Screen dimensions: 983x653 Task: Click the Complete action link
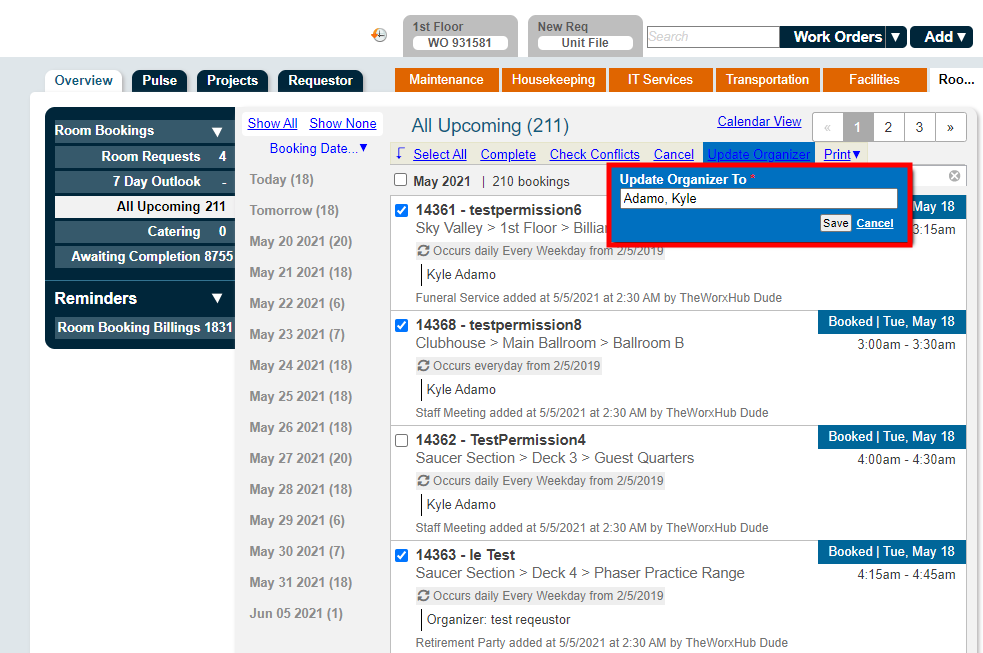click(x=508, y=154)
